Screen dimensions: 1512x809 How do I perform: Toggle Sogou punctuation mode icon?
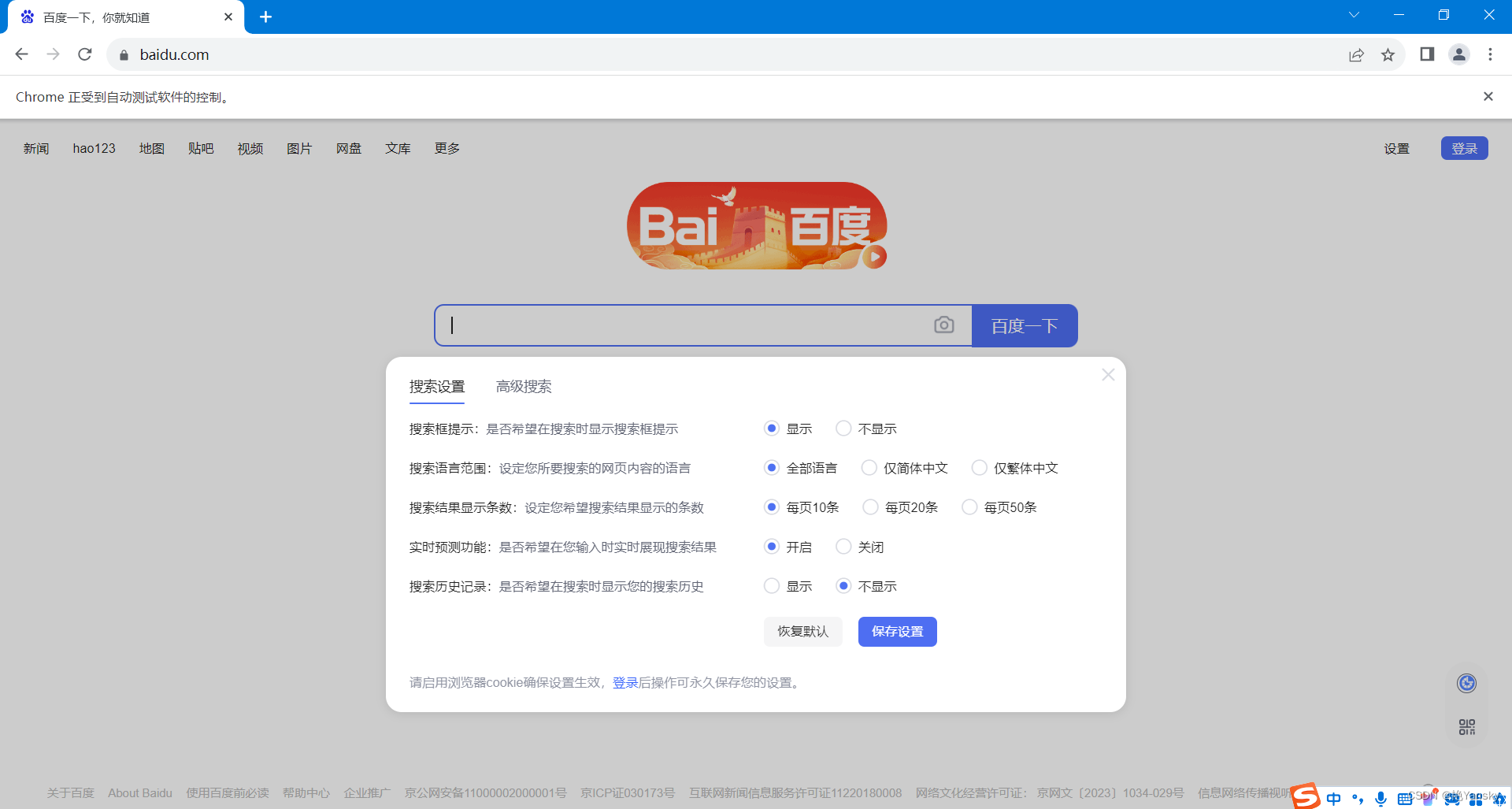[x=1357, y=799]
